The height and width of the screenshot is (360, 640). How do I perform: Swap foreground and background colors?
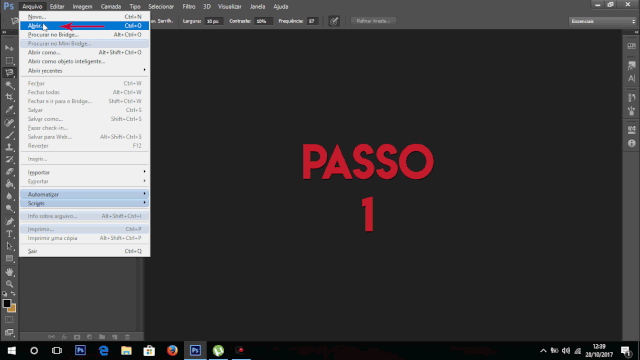[x=13, y=293]
